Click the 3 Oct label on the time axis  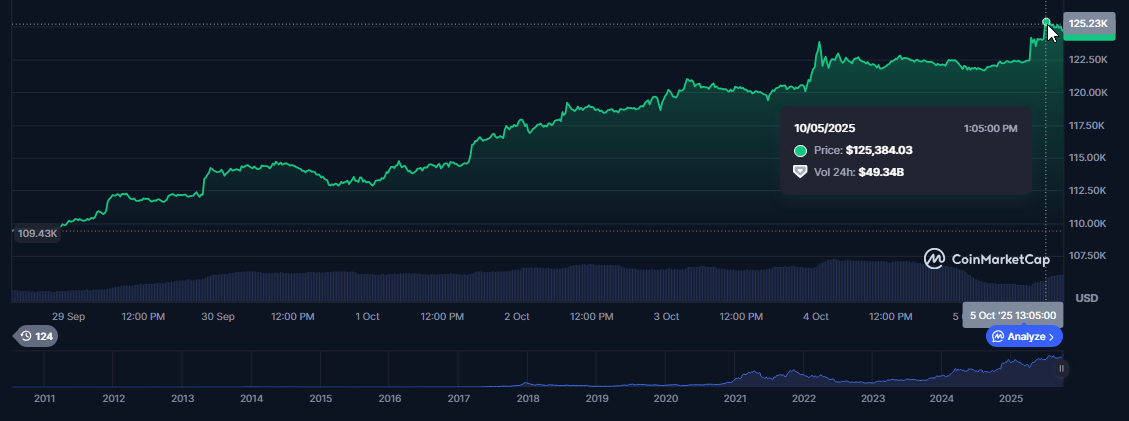(x=666, y=316)
